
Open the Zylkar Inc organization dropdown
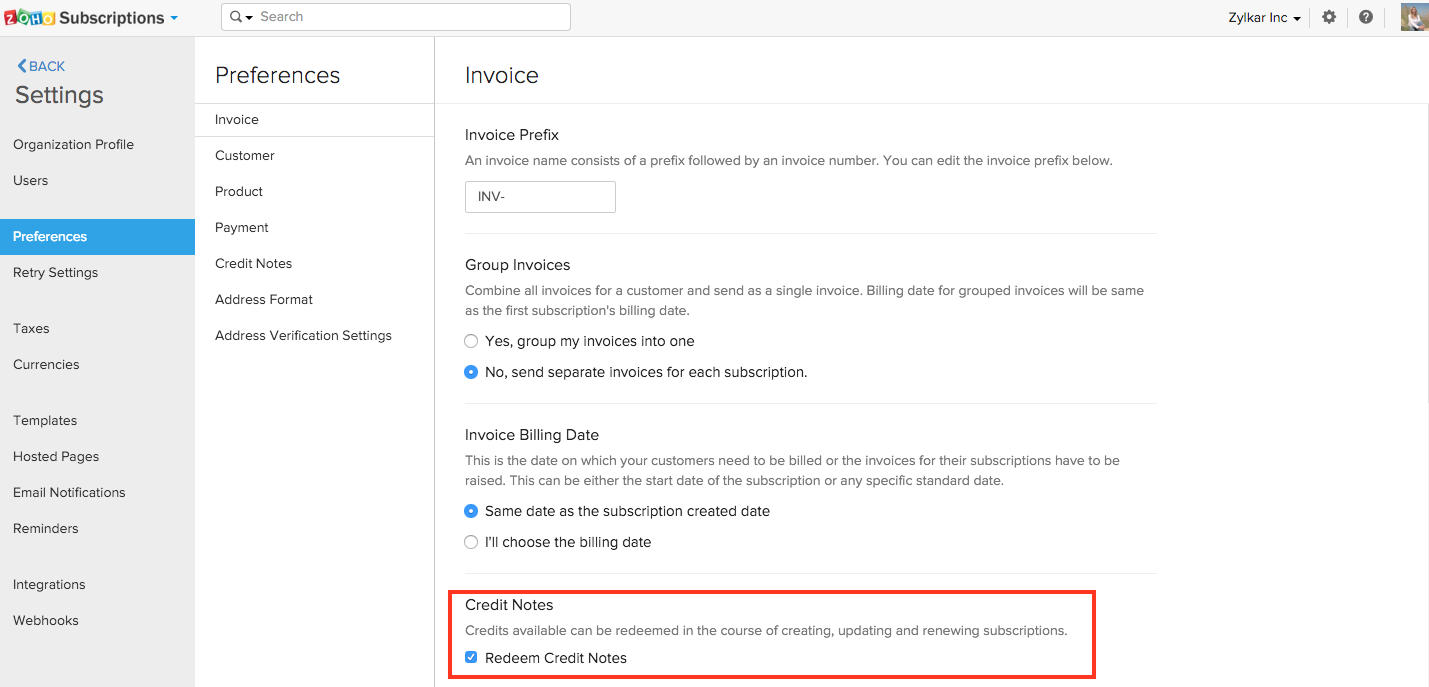tap(1264, 18)
